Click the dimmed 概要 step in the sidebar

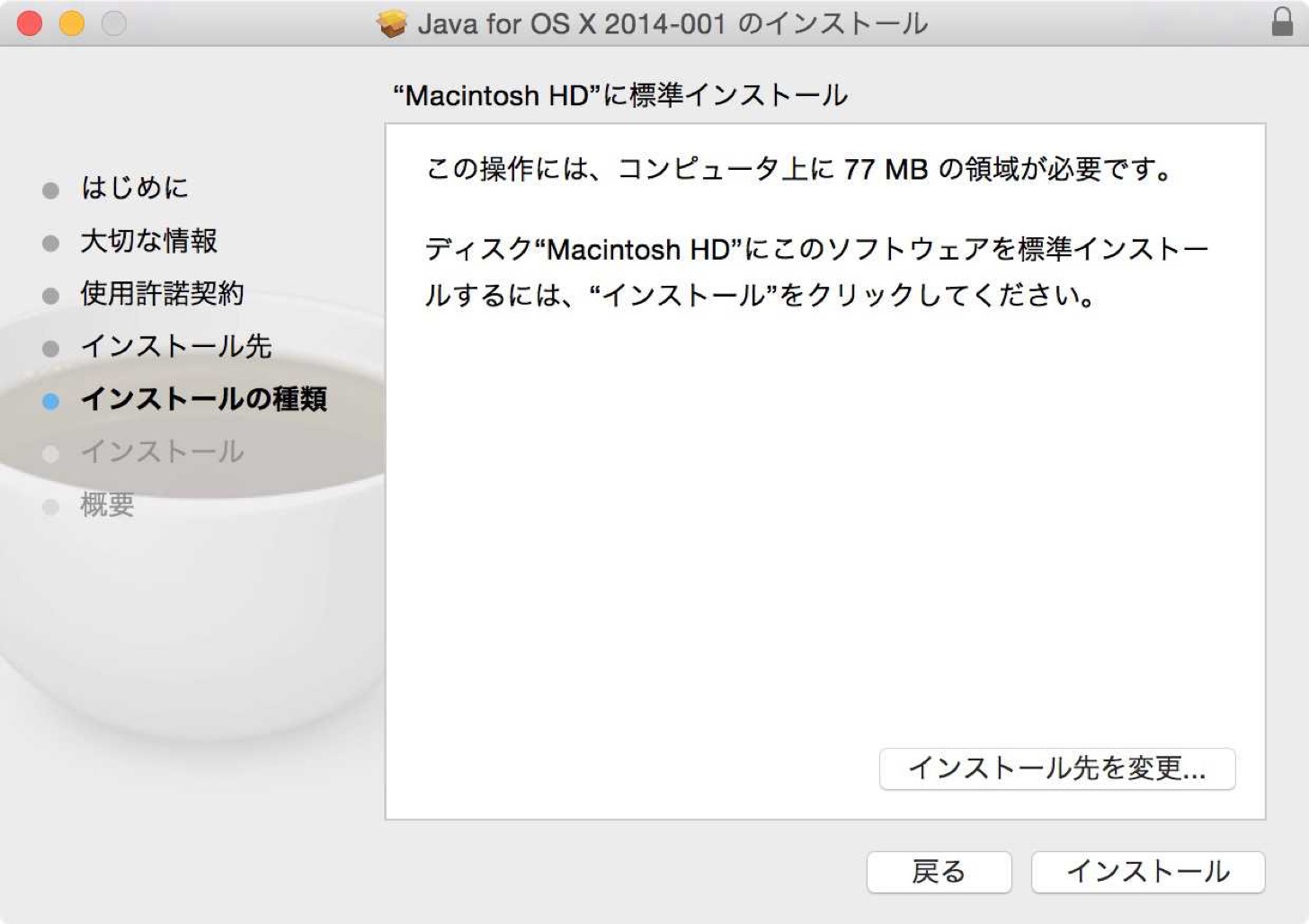[x=107, y=505]
